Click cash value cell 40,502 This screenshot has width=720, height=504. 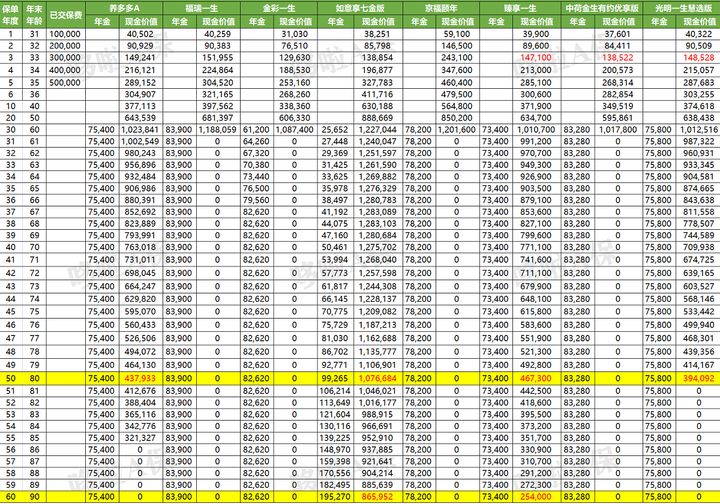tap(141, 34)
